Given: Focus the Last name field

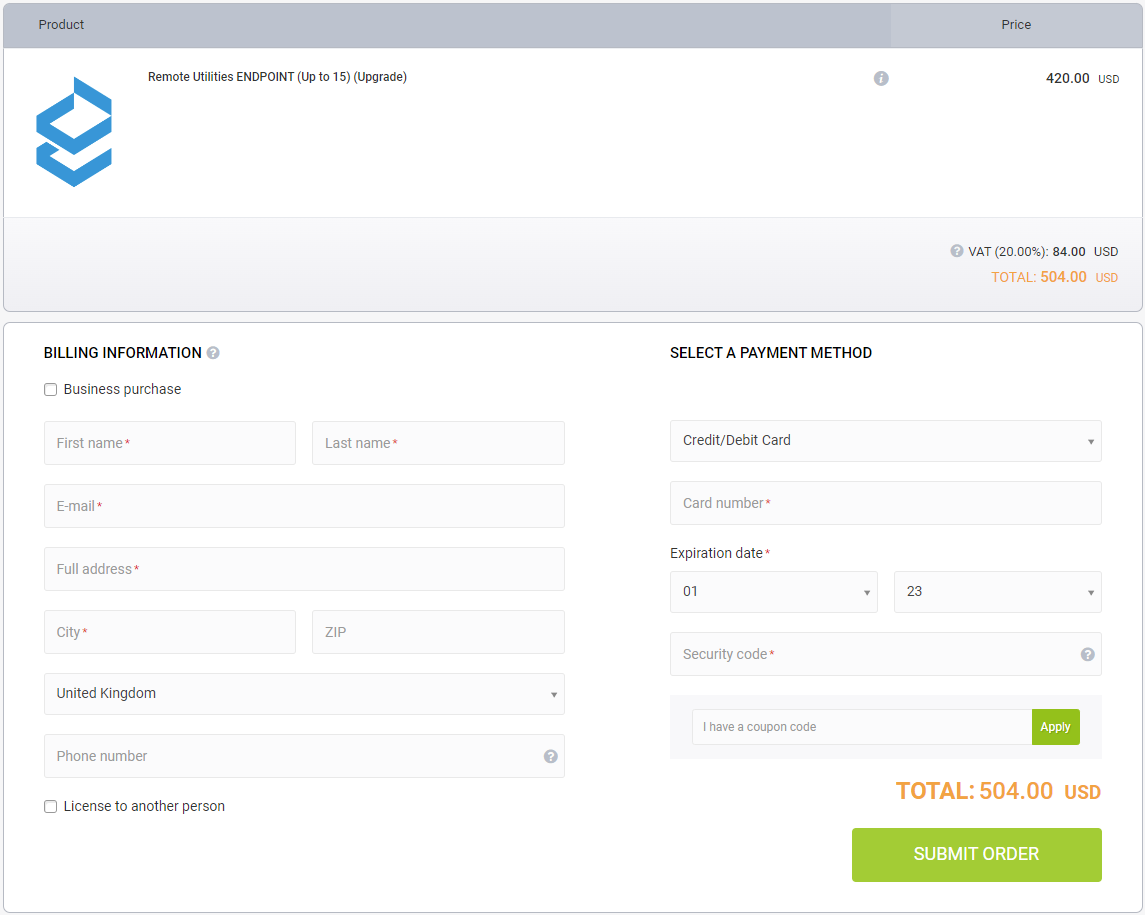Looking at the screenshot, I should click(438, 443).
